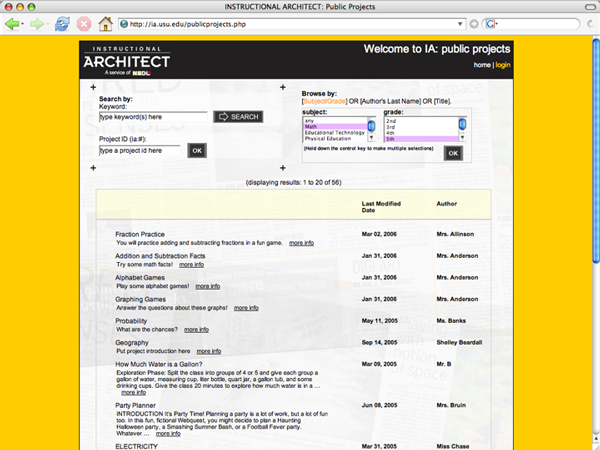Screen dimensions: 600x450
Task: Browse by Title link
Action: point(442,101)
